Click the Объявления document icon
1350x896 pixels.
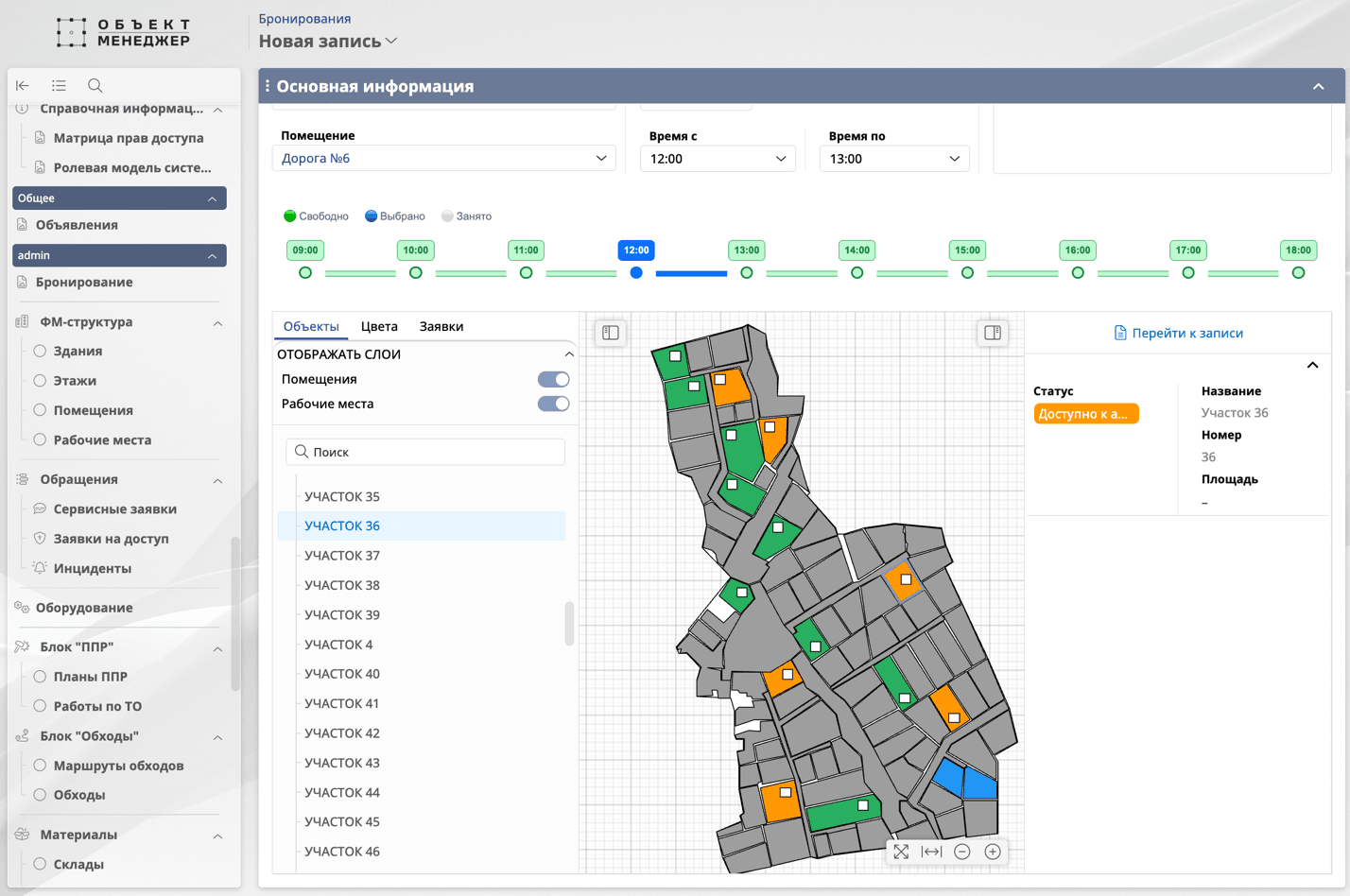click(x=22, y=225)
